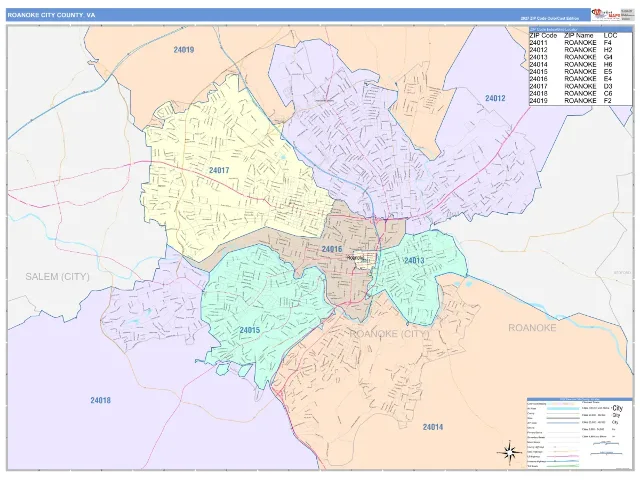This screenshot has height=480, width=640.
Task: Click the H2 locator cell in the table
Action: tap(608, 50)
